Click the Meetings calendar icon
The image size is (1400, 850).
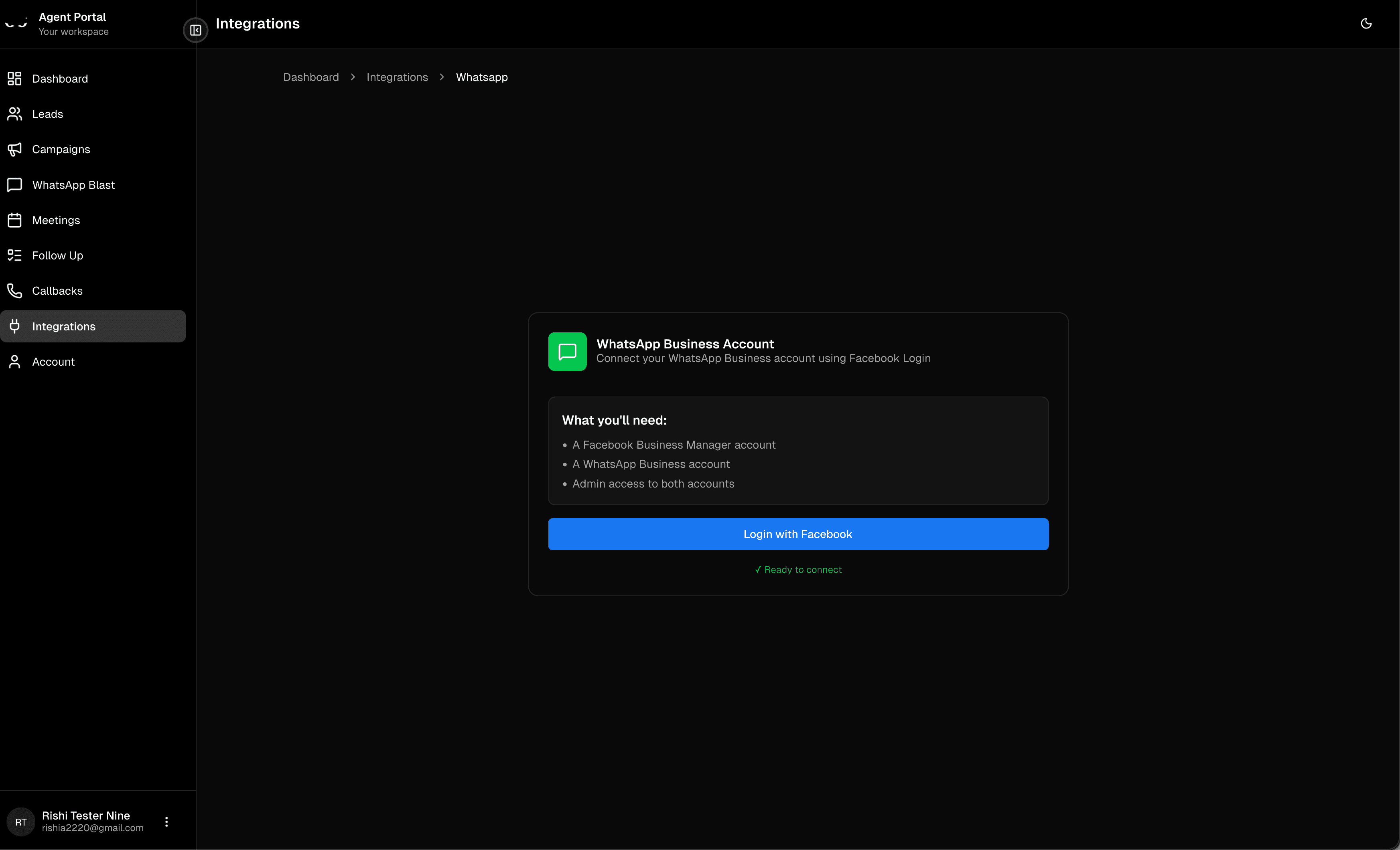point(15,220)
